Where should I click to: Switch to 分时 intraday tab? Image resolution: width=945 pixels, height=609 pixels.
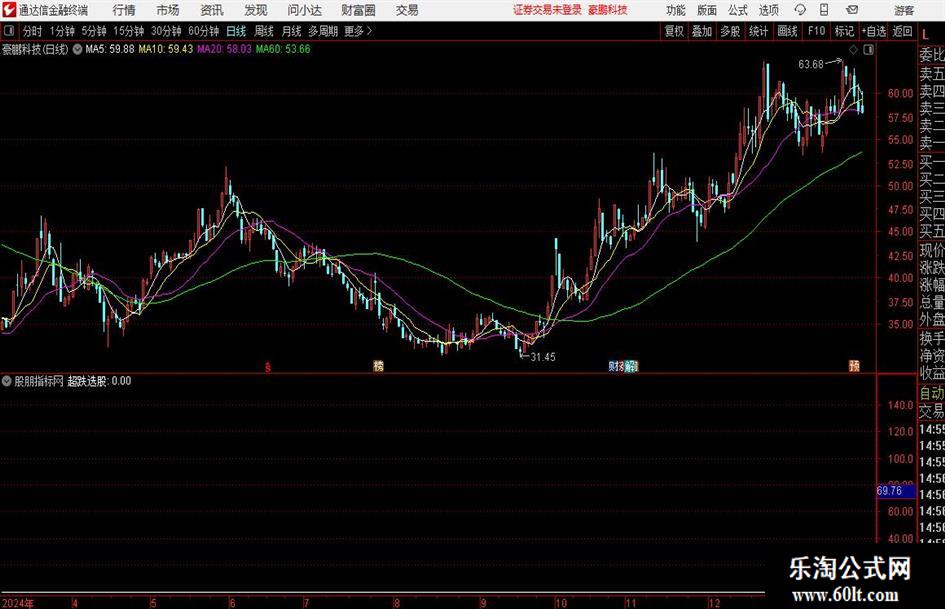click(x=32, y=31)
